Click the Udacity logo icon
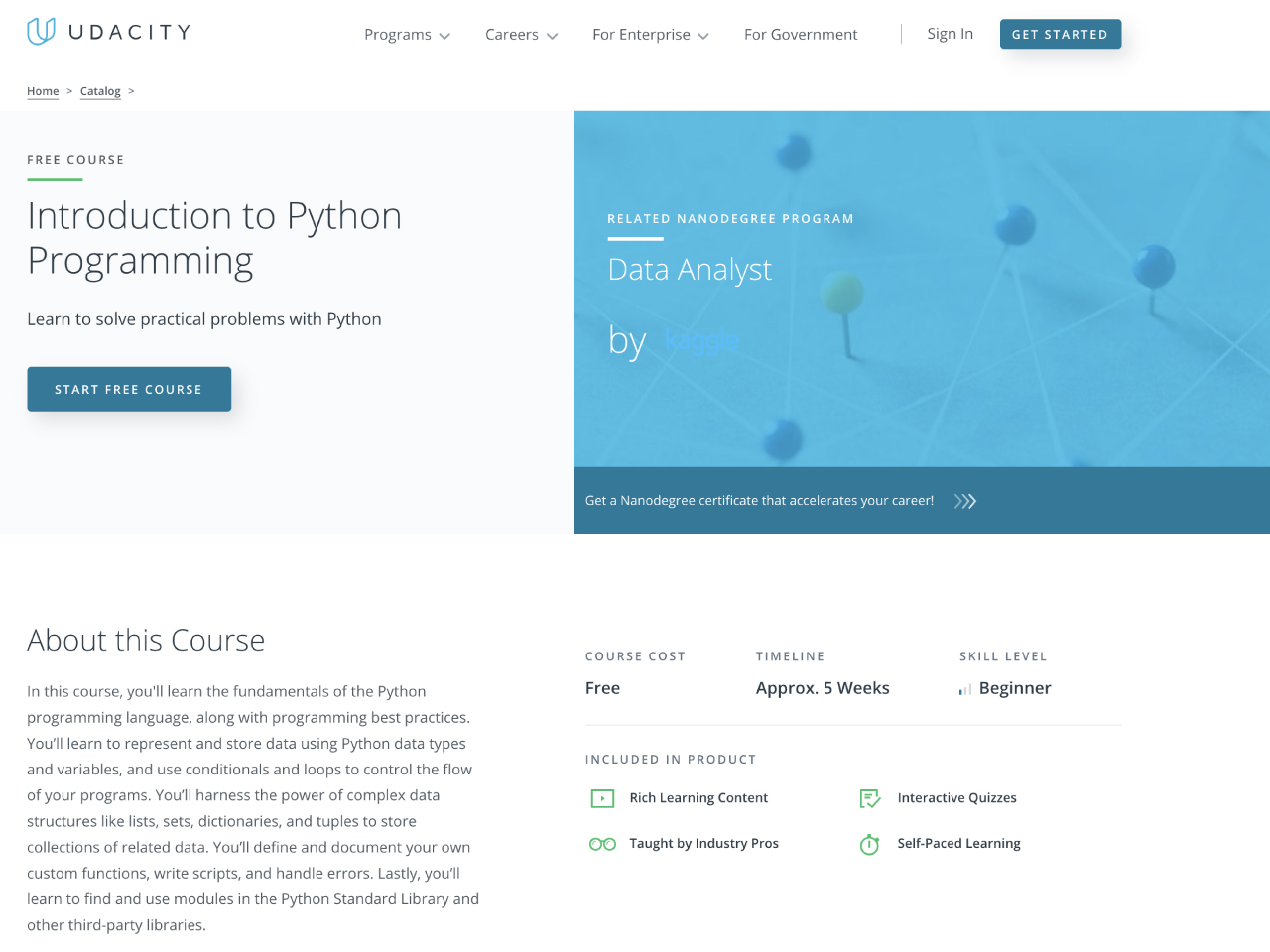 tap(41, 32)
